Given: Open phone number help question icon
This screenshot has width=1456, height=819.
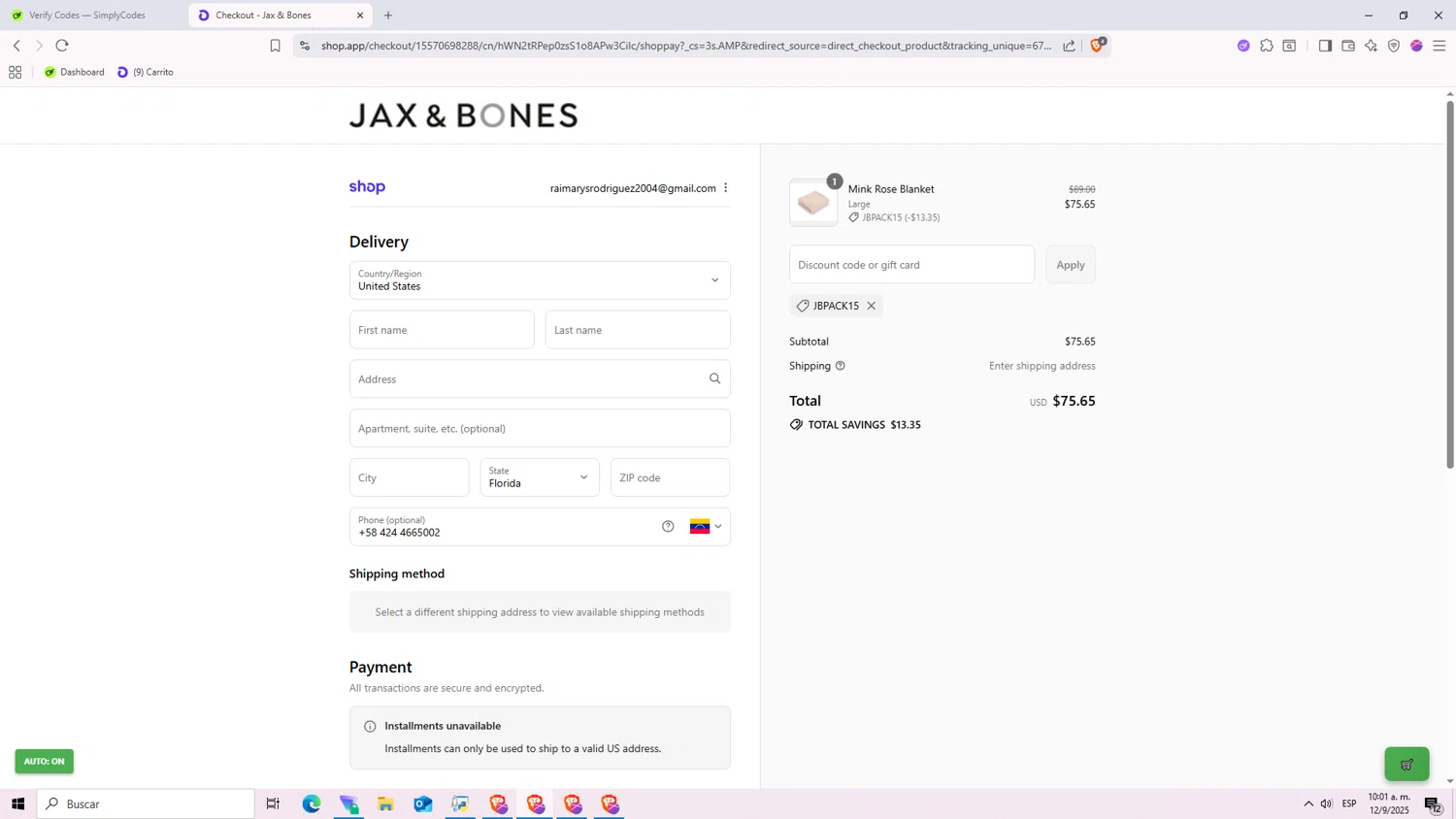Looking at the screenshot, I should pos(668,527).
